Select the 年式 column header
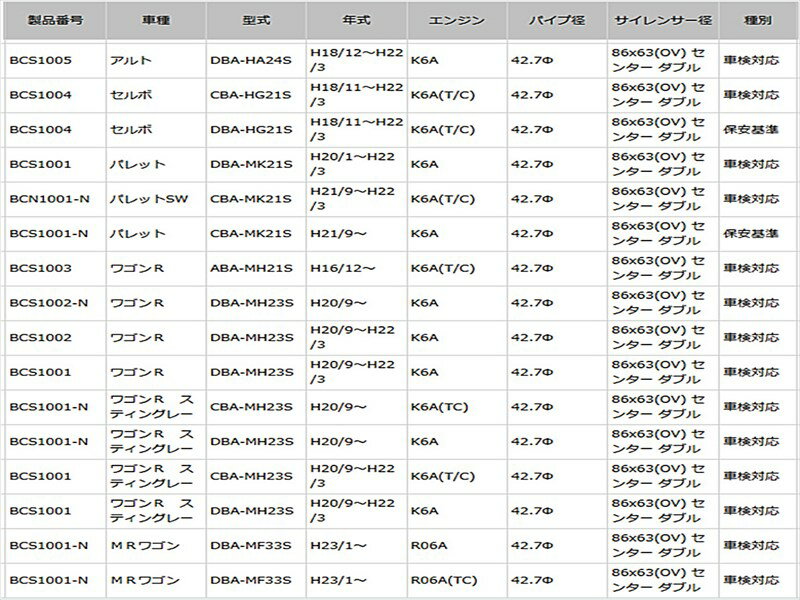 tap(355, 20)
